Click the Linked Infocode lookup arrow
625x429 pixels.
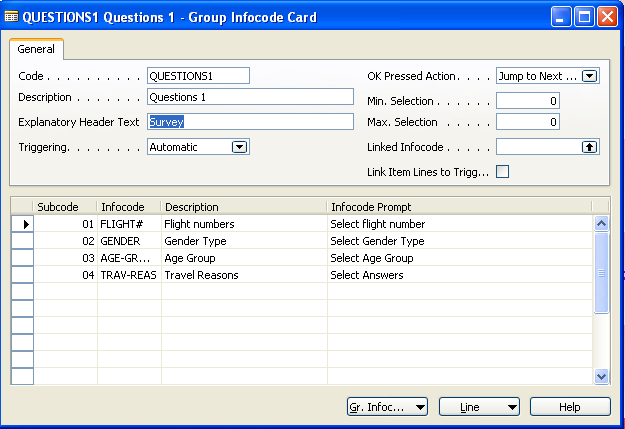(589, 147)
